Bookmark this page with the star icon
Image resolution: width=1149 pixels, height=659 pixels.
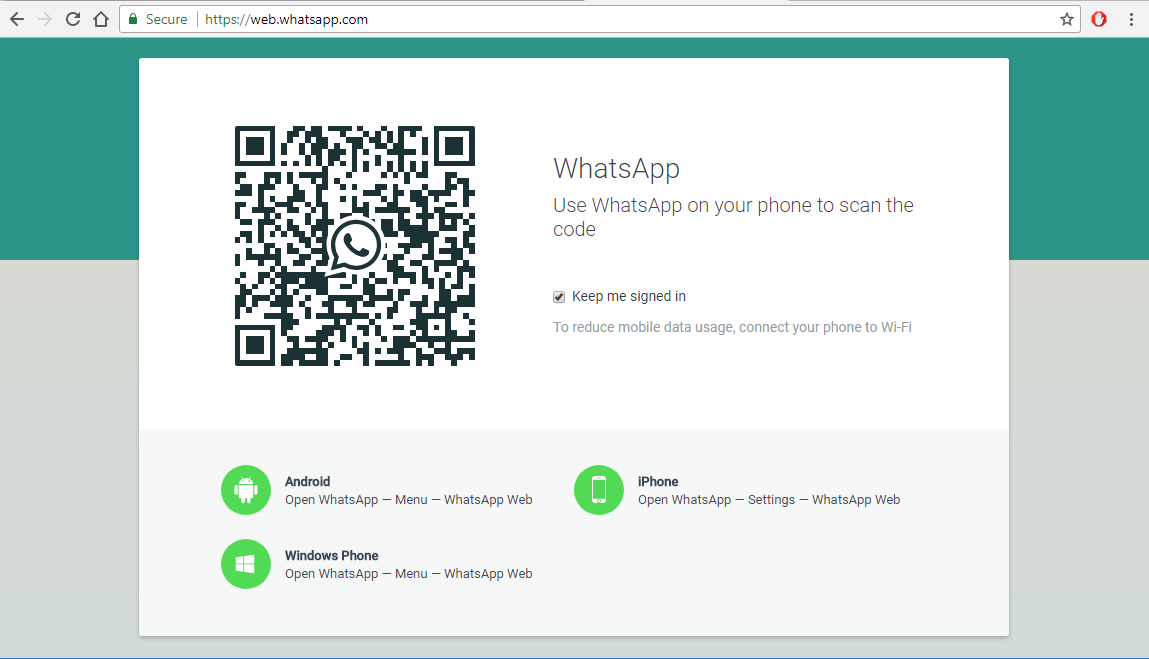pyautogui.click(x=1067, y=19)
